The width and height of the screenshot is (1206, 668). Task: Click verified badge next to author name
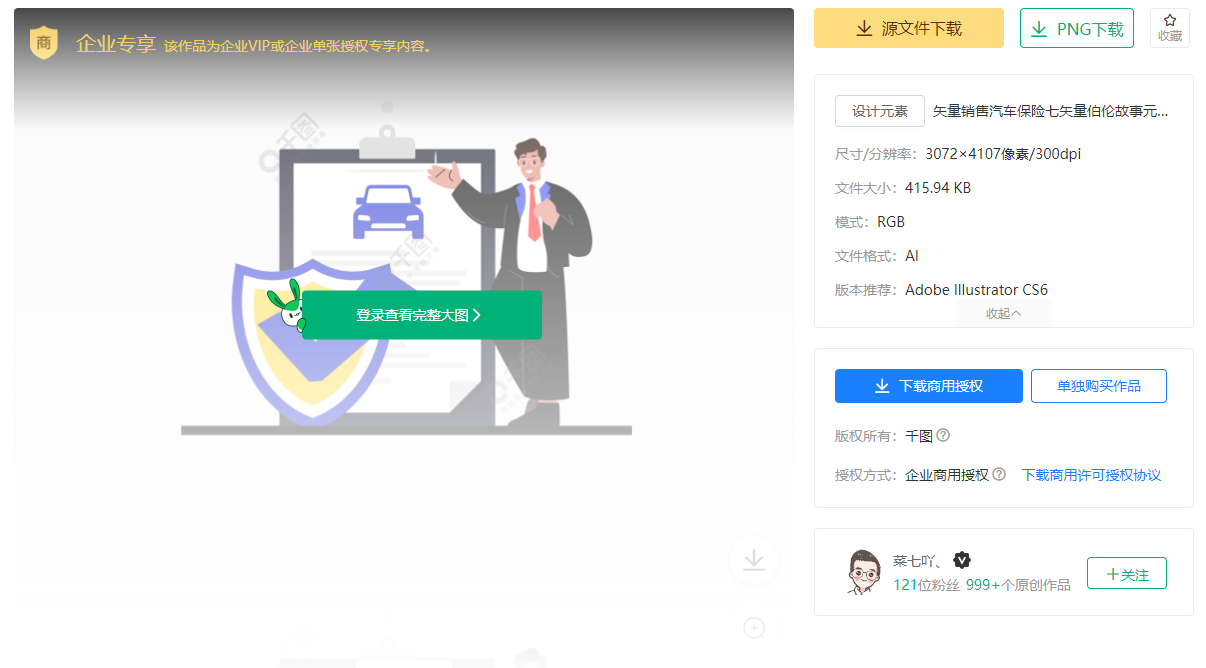point(962,560)
